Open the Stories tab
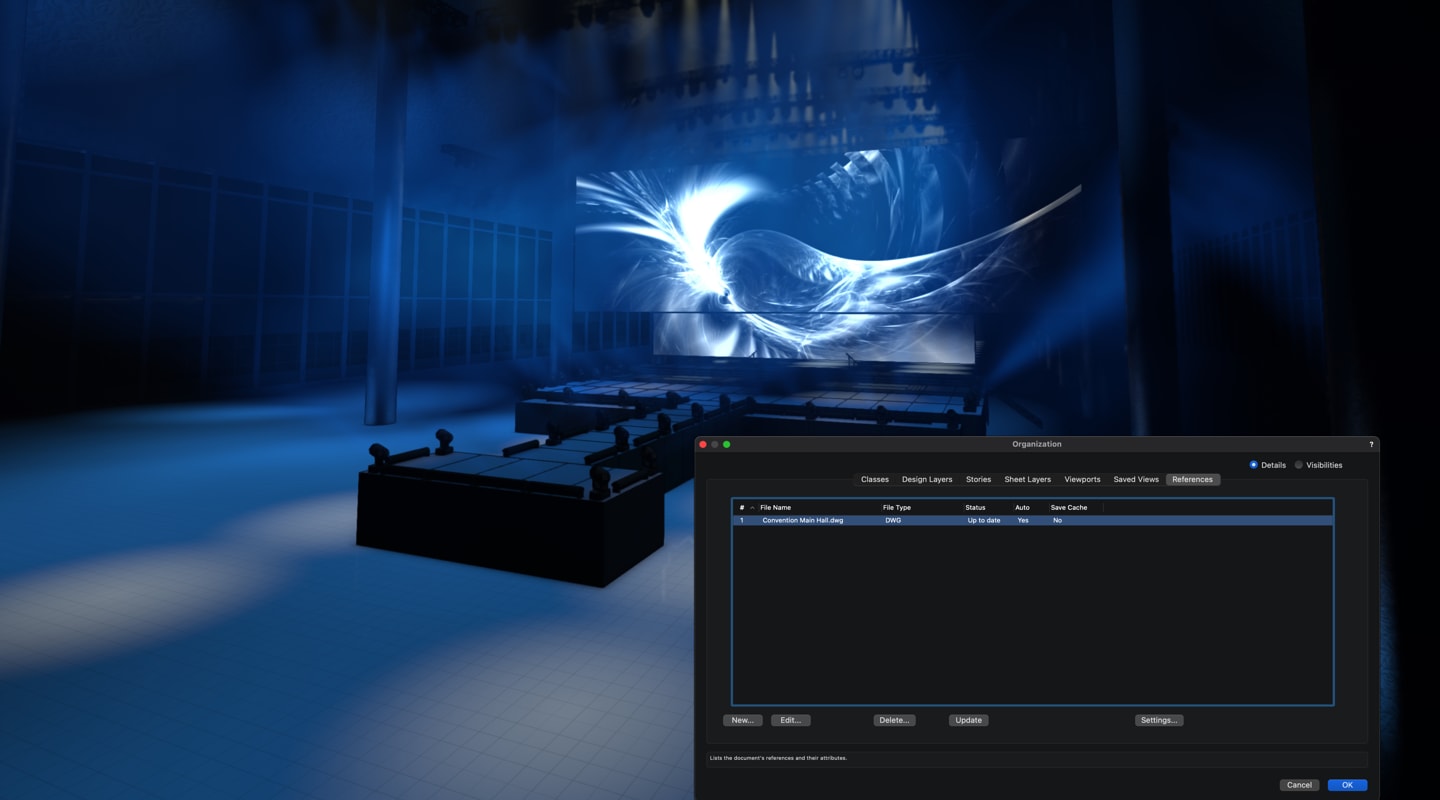Screen dimensions: 1440x800 tap(978, 480)
